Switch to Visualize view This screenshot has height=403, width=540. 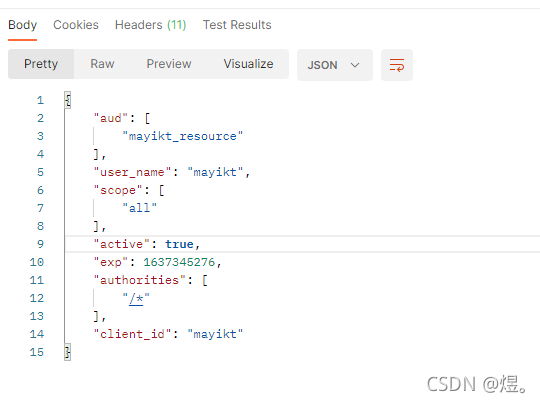point(248,64)
